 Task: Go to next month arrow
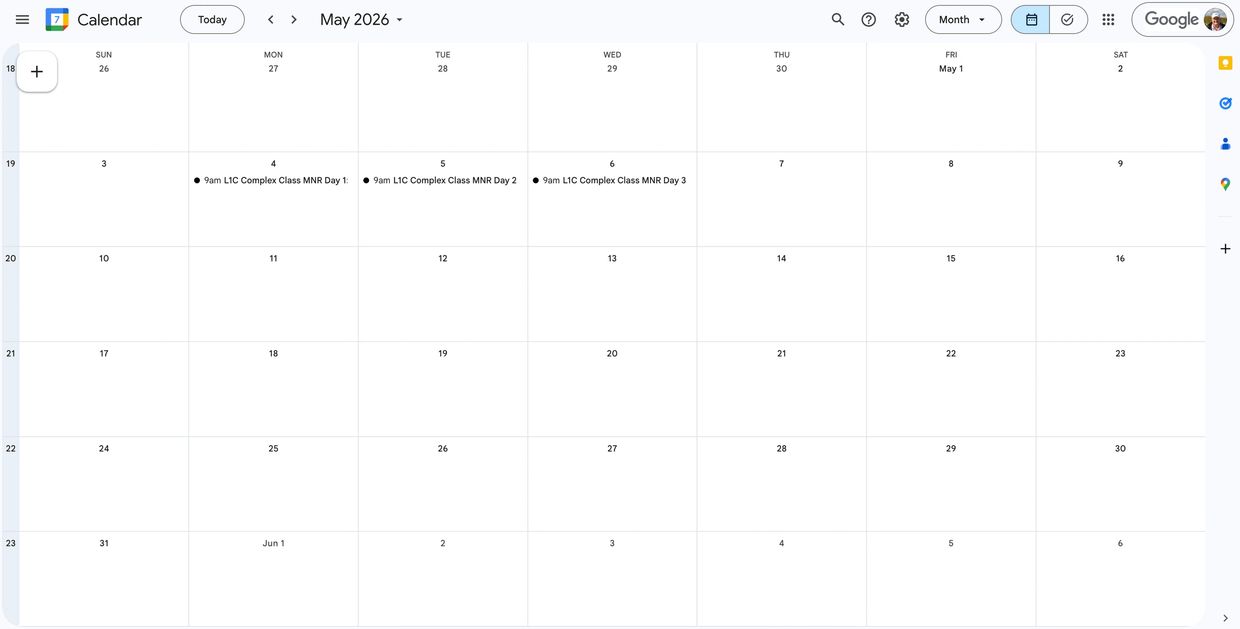tap(294, 20)
